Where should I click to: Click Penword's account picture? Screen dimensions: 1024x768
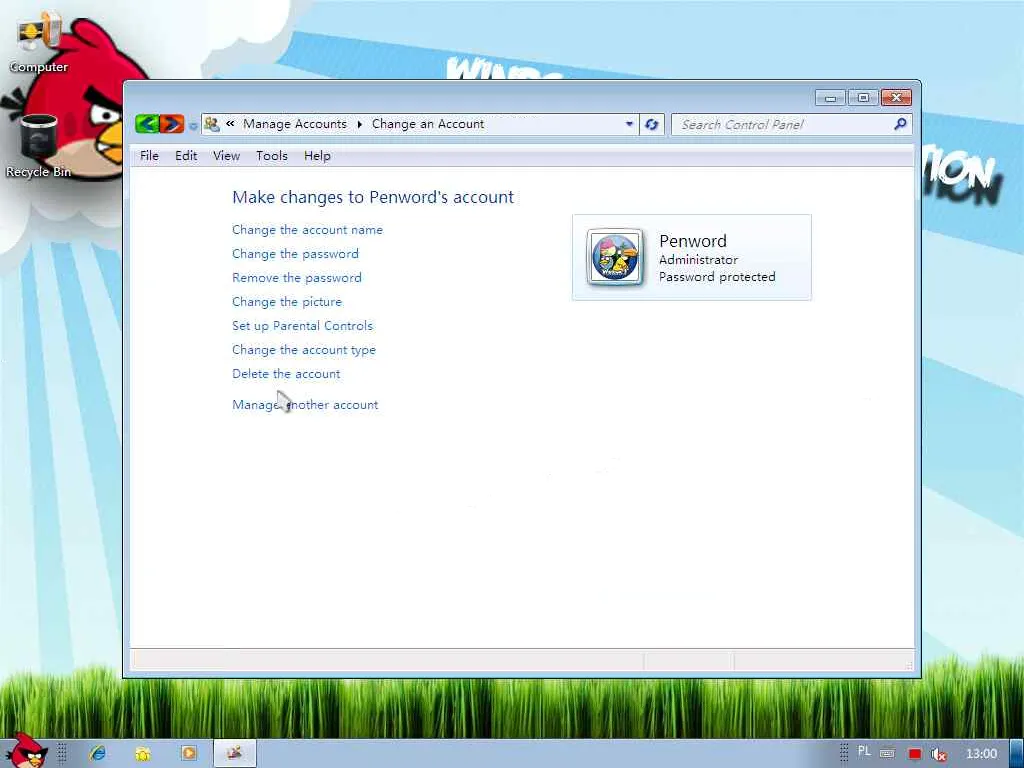point(615,257)
